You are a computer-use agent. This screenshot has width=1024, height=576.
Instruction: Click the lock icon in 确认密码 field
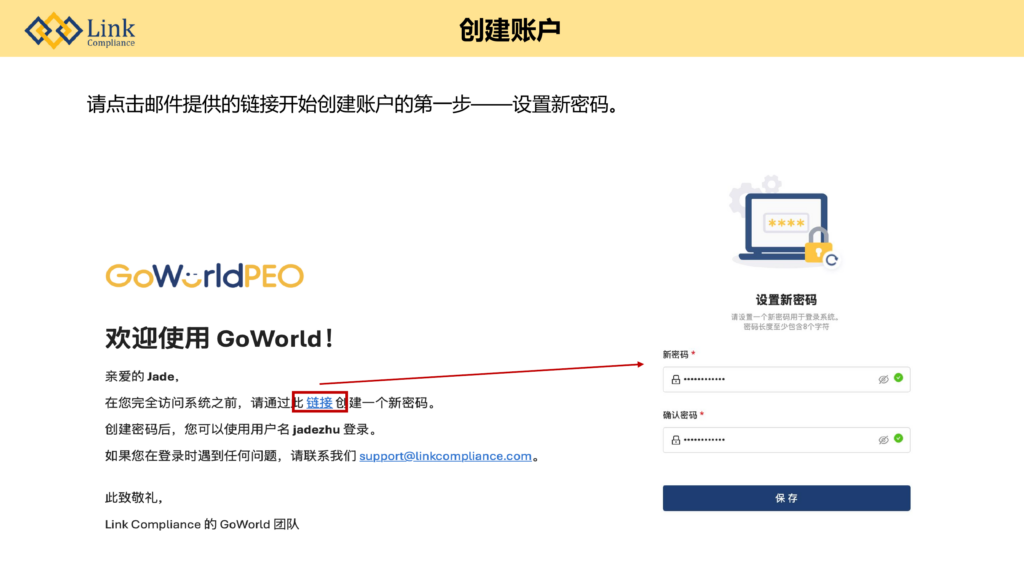click(x=676, y=440)
